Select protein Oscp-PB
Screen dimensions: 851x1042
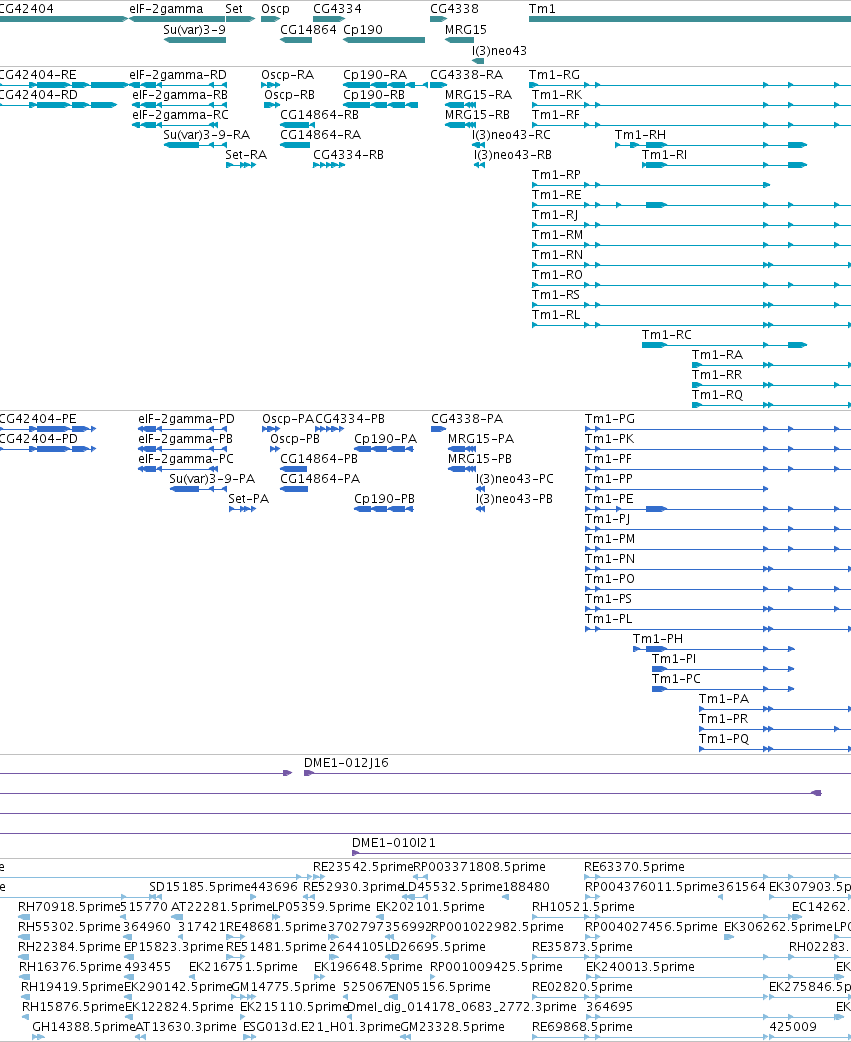295,439
